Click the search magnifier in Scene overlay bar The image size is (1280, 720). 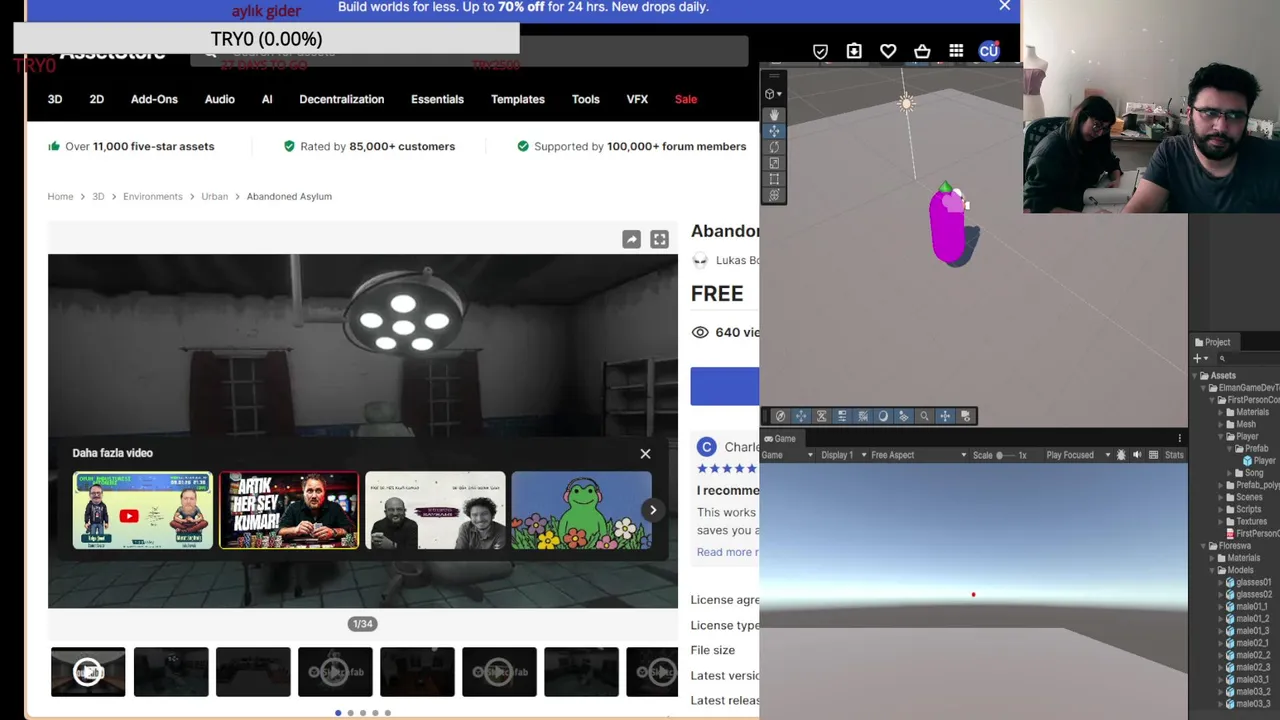point(924,416)
